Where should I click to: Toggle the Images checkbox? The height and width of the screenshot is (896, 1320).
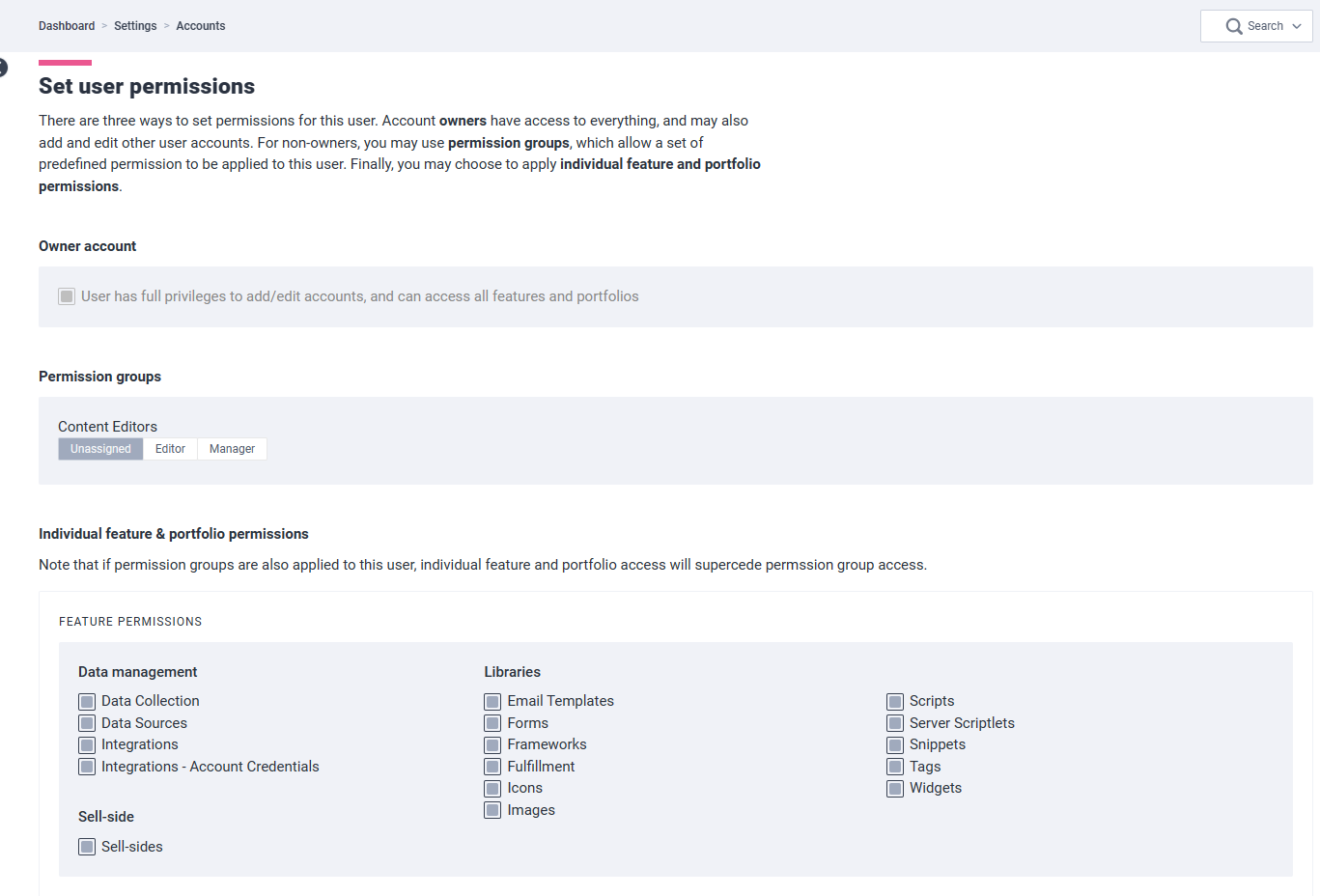tap(492, 810)
